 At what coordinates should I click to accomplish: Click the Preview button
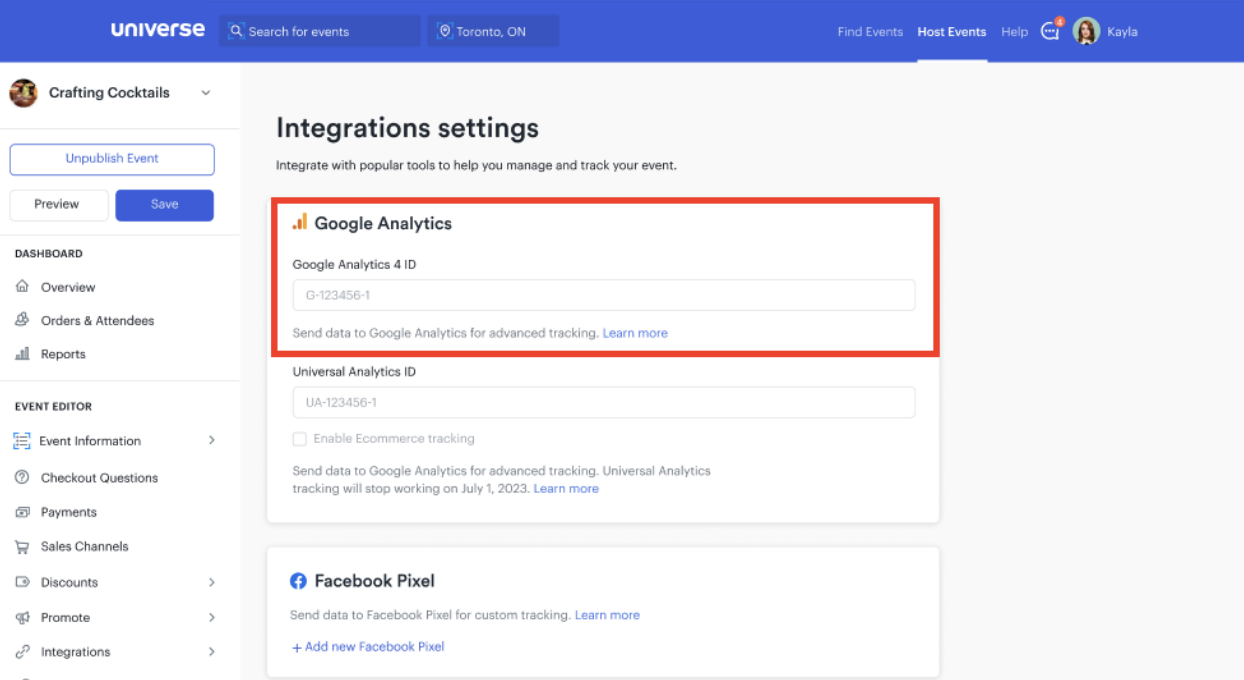tap(58, 205)
